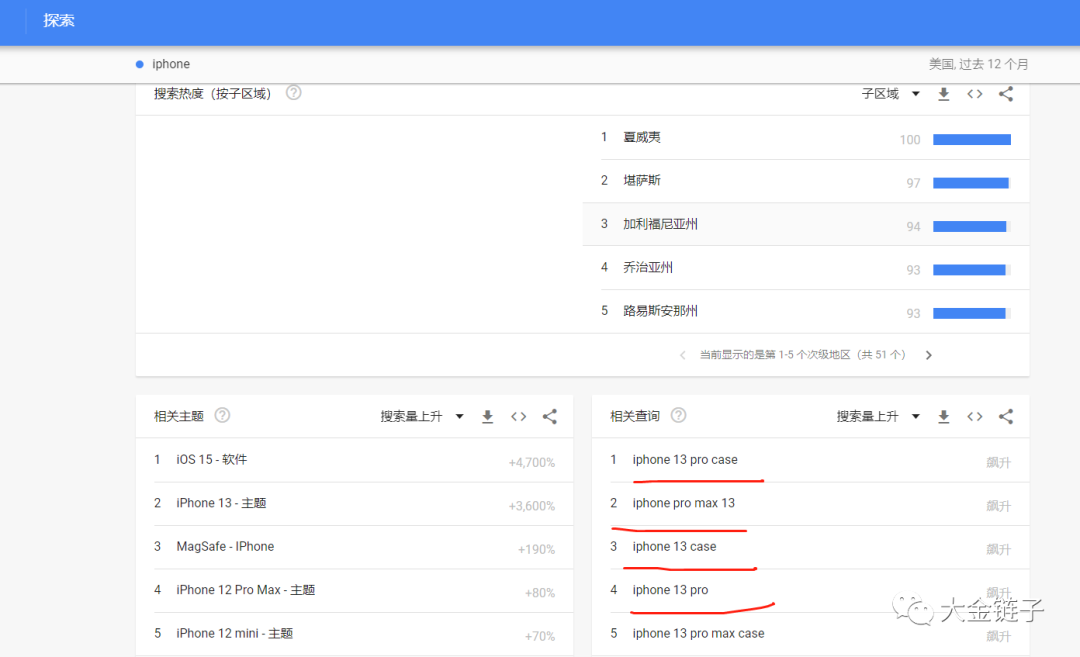This screenshot has width=1080, height=657.
Task: Share the 相关主题 panel
Action: [x=550, y=417]
